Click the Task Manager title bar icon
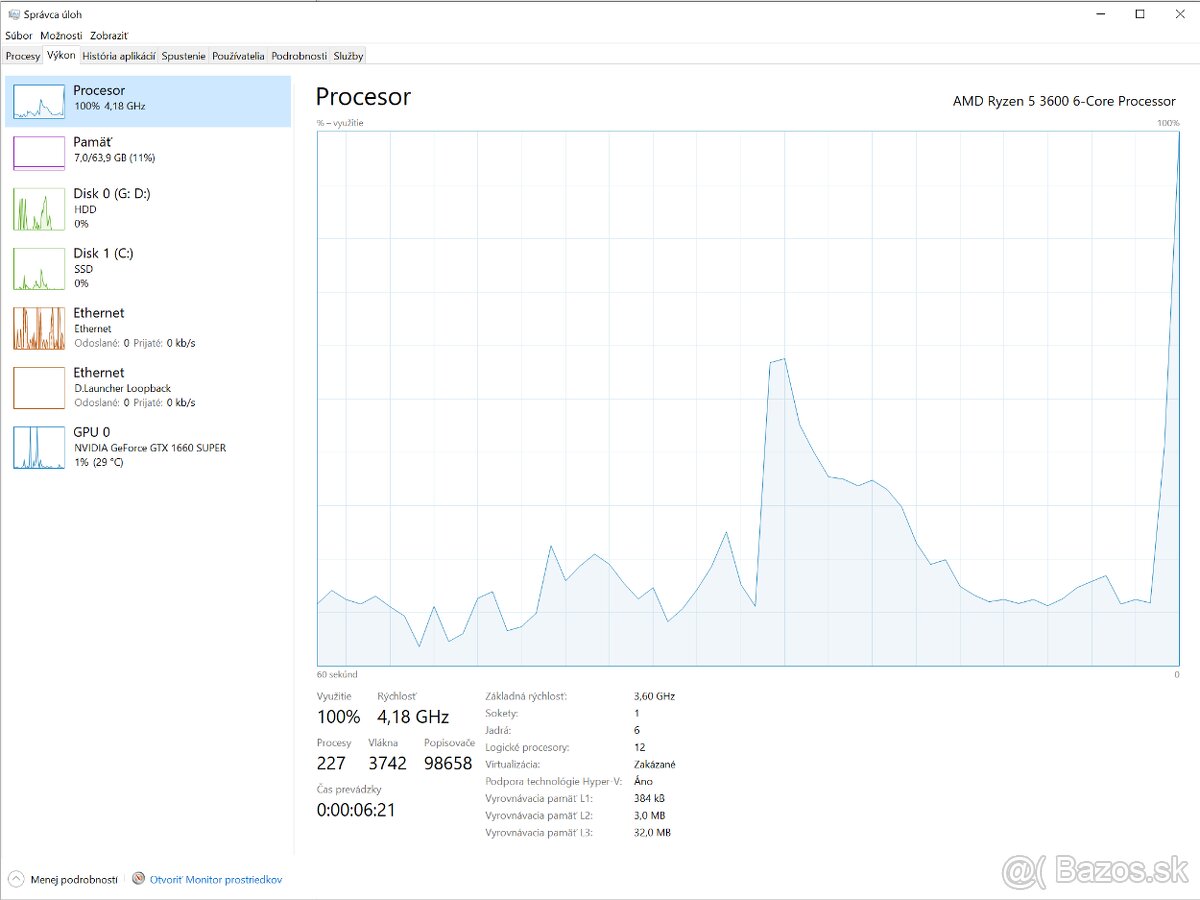Viewport: 1200px width, 900px height. point(13,14)
